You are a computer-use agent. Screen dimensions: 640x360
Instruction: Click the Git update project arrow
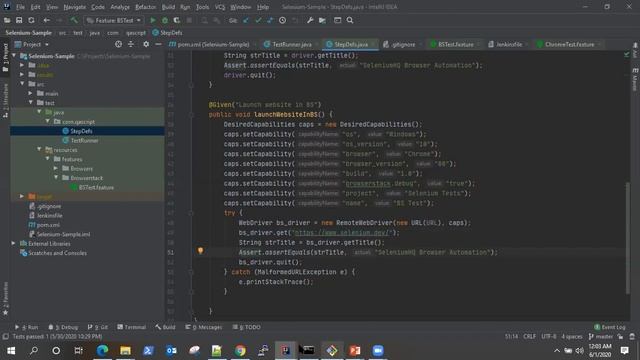246,20
